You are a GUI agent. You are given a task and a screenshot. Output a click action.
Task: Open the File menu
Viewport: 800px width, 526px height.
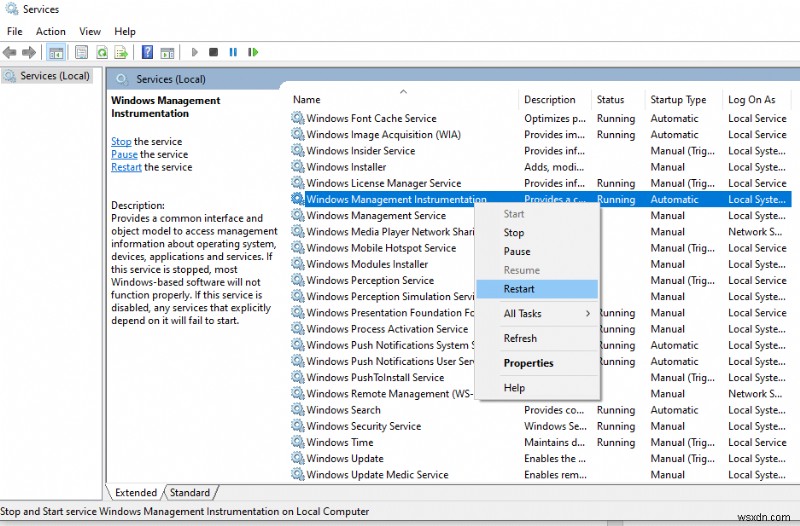tap(14, 32)
